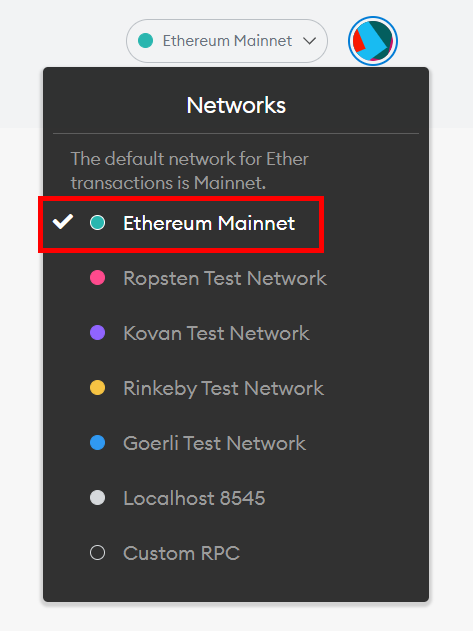Click the teal Ethereum Mainnet dot in list
The image size is (473, 631).
97,223
